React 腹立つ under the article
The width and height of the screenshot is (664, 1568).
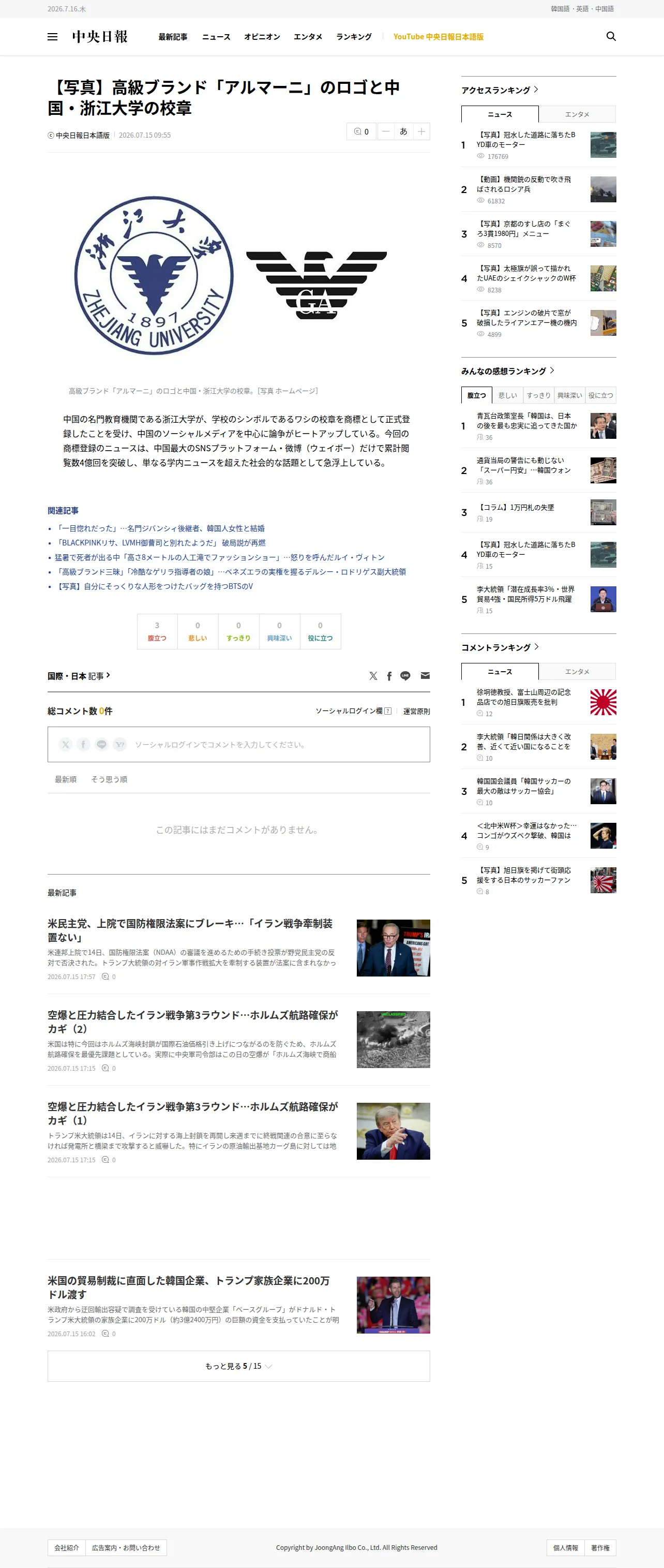click(x=157, y=631)
